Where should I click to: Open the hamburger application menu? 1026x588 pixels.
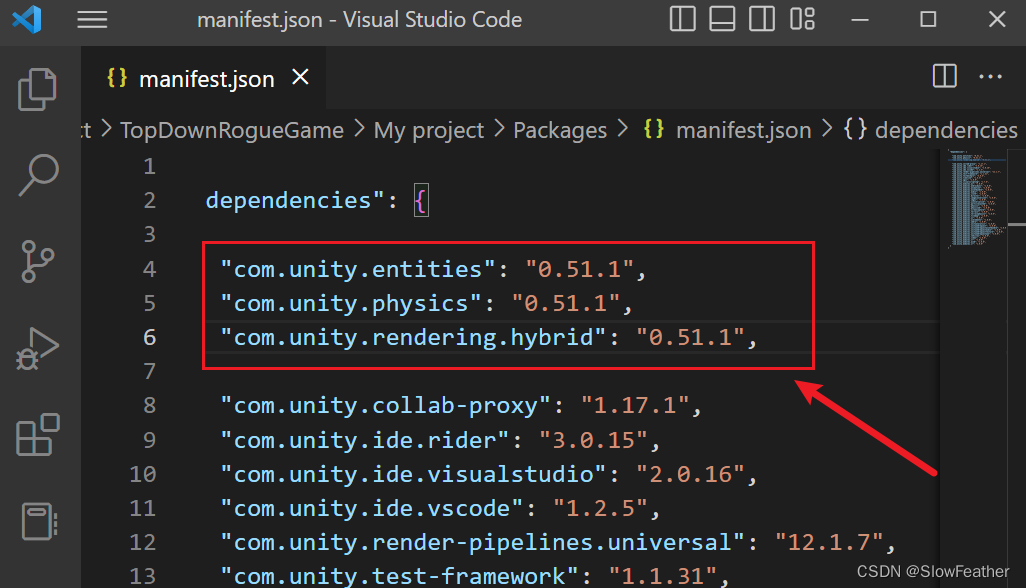[x=92, y=20]
